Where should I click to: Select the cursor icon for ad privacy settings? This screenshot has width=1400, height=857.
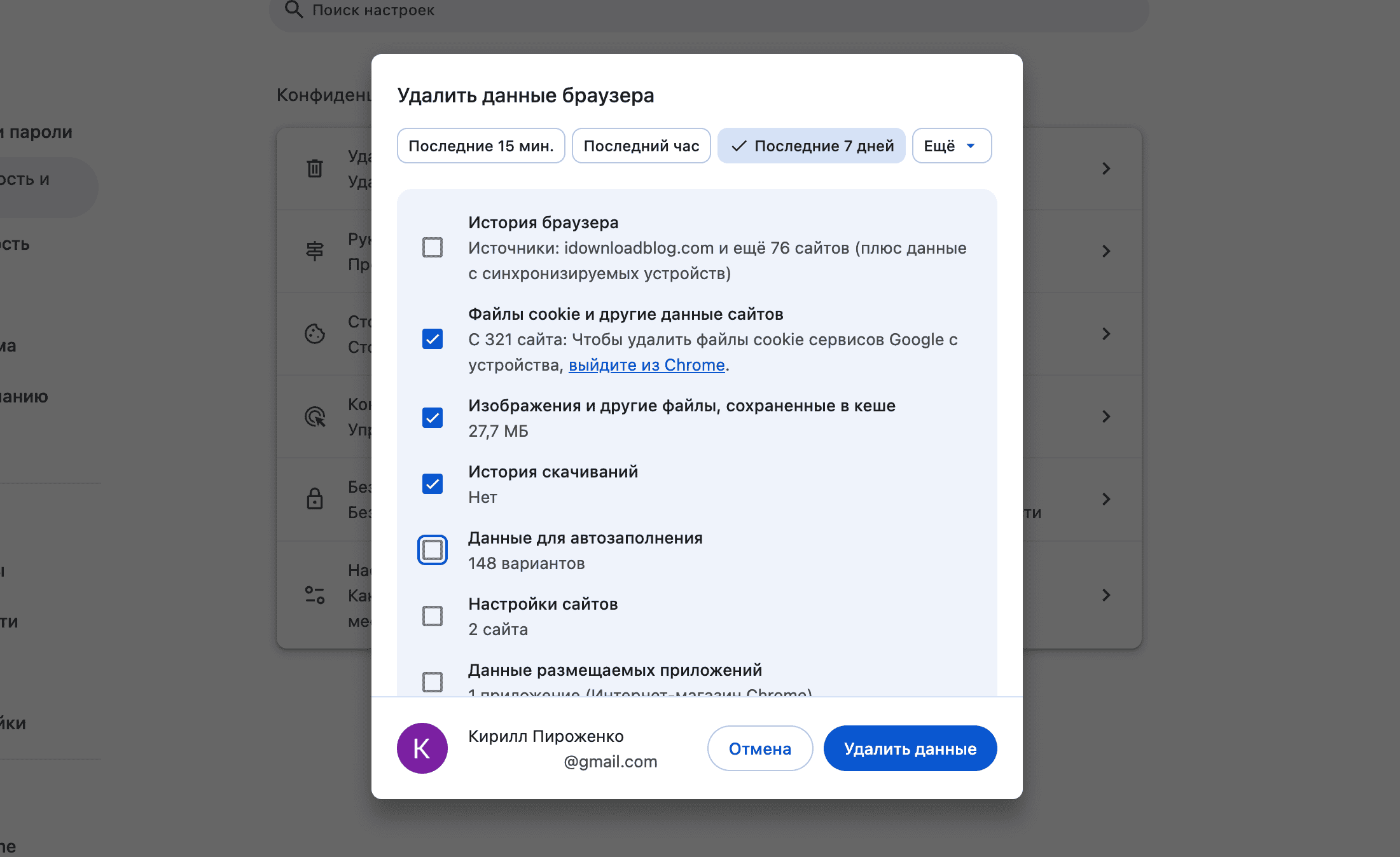click(315, 416)
